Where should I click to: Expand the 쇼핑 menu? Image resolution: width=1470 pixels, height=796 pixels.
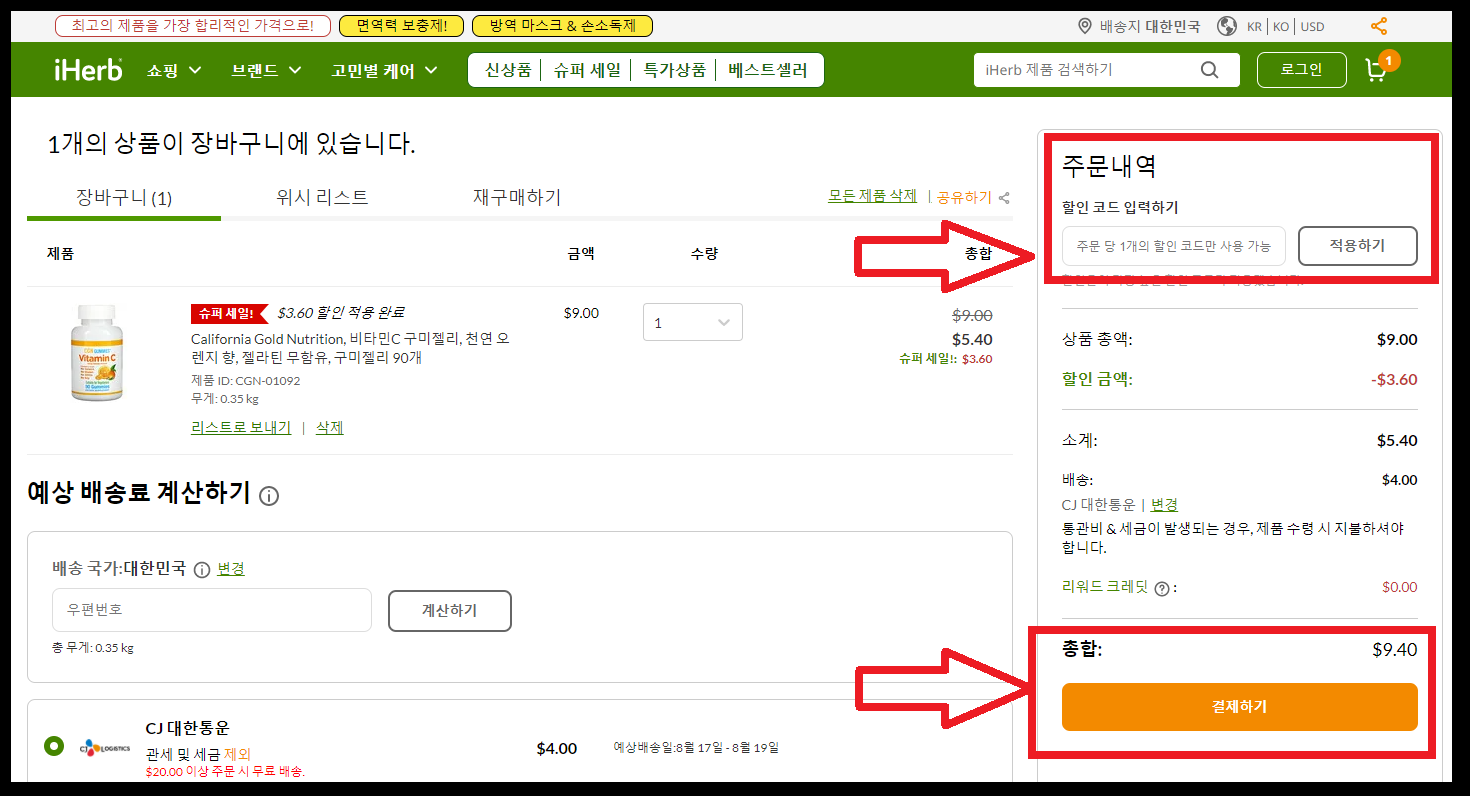174,70
